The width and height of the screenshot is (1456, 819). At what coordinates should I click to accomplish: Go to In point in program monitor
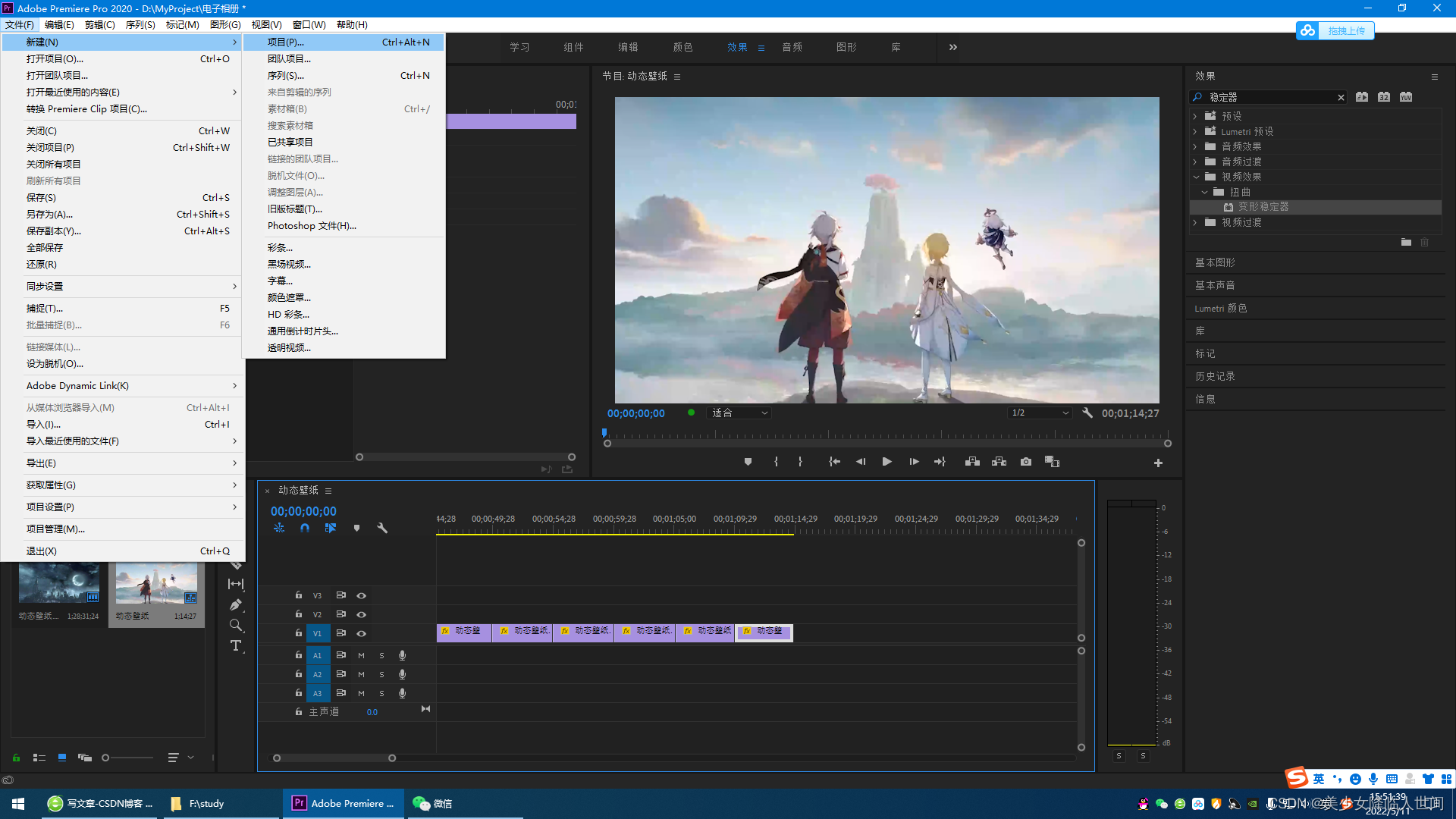834,462
